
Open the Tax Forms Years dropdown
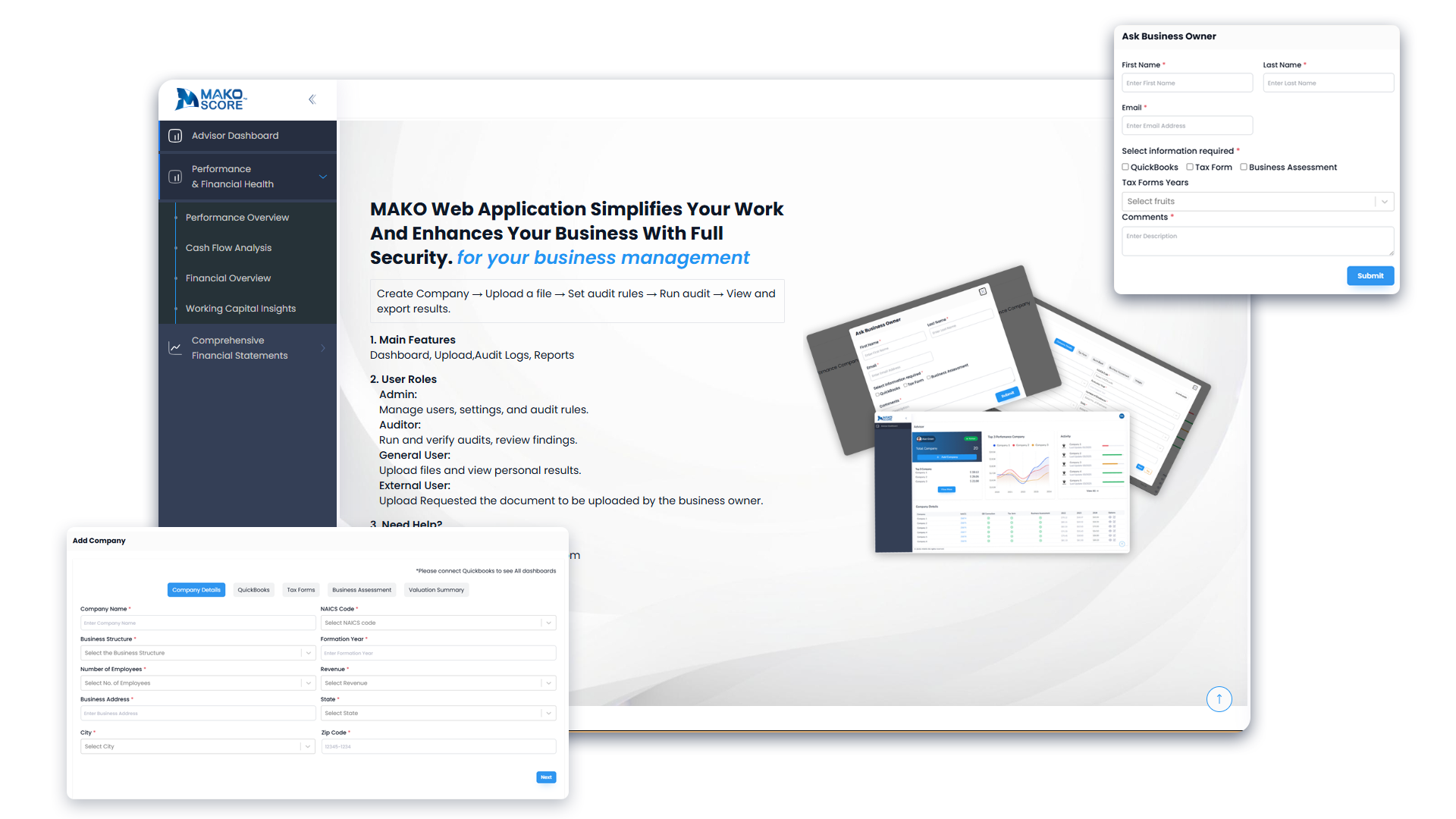click(1257, 201)
